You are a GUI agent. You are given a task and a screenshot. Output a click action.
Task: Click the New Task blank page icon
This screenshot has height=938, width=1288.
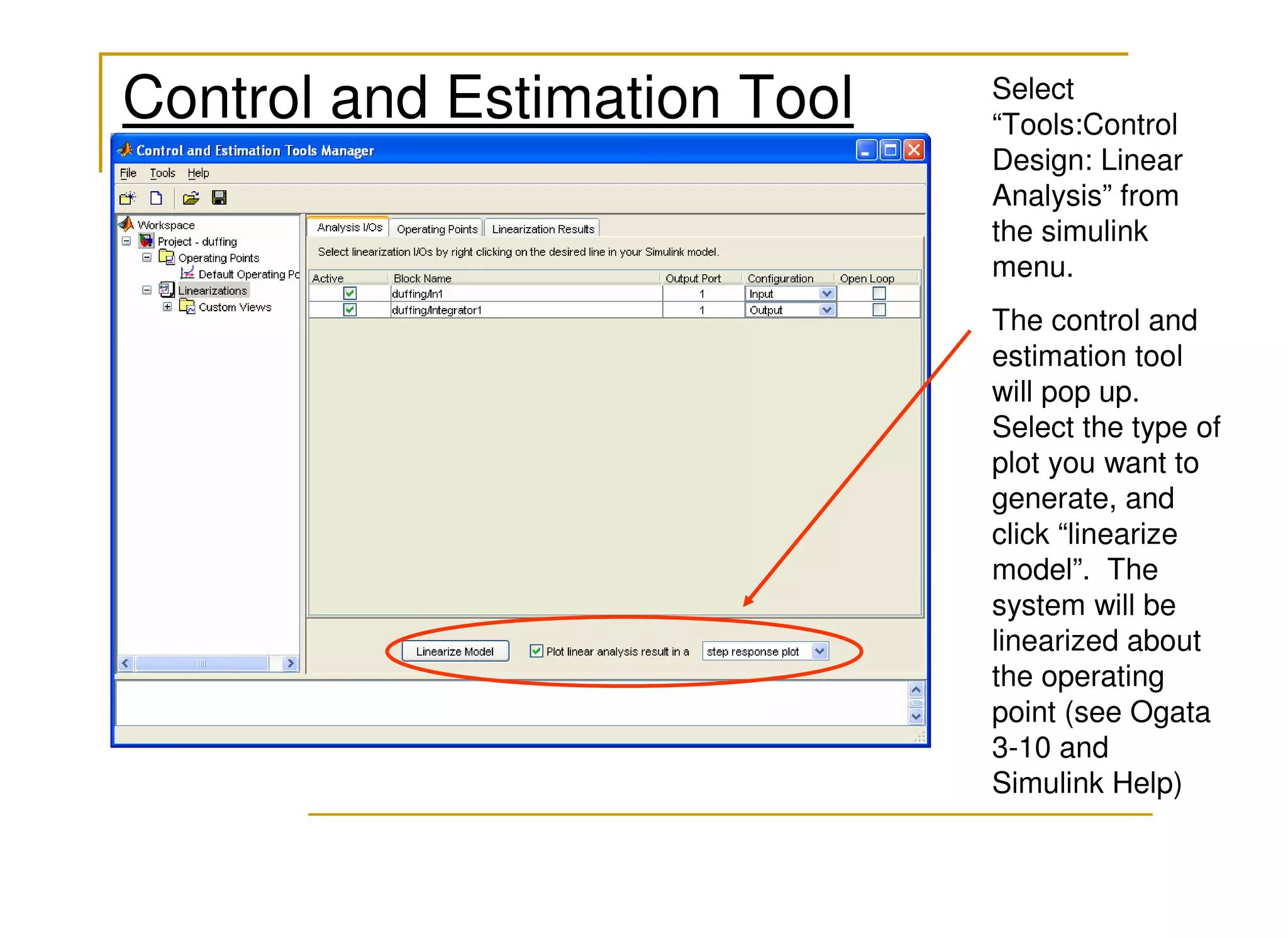[x=156, y=198]
